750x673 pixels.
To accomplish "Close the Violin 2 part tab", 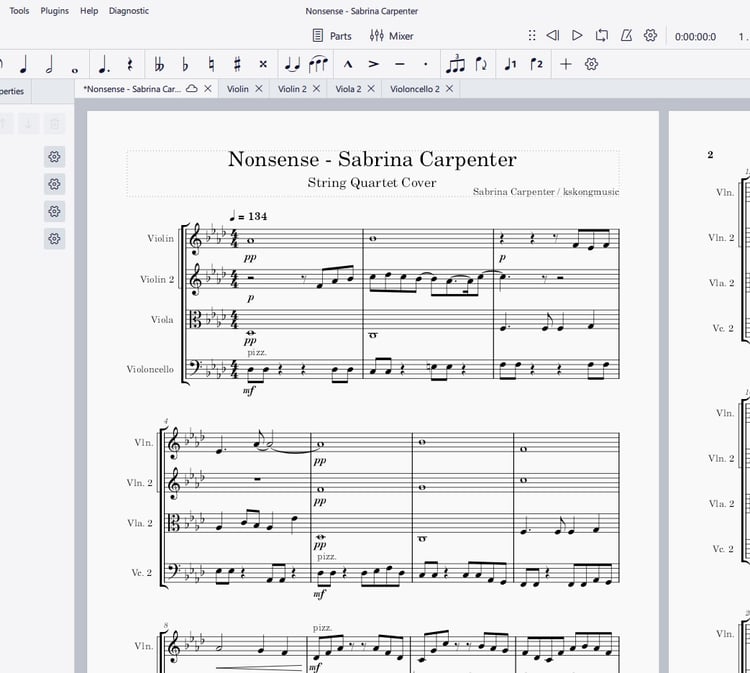I will (x=316, y=88).
